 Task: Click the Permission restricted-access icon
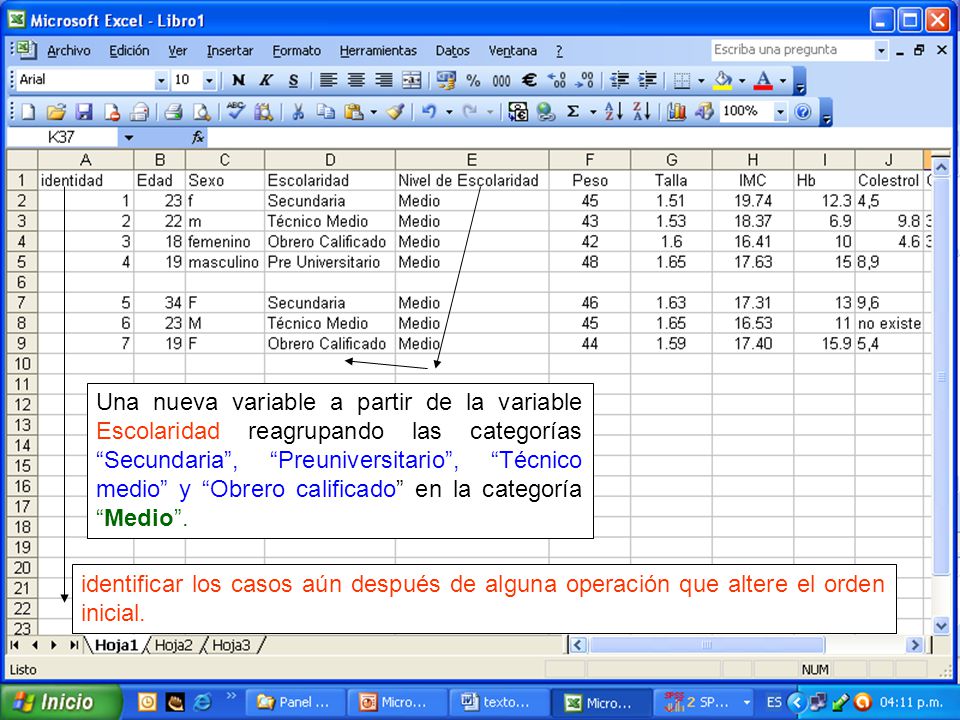coord(112,112)
